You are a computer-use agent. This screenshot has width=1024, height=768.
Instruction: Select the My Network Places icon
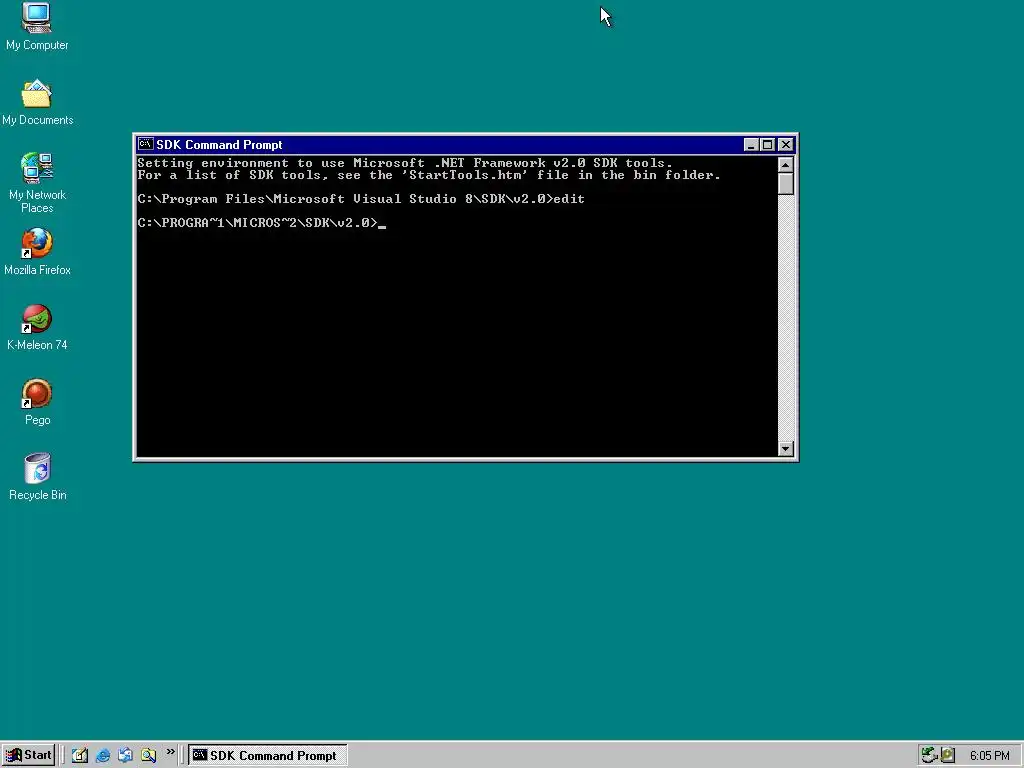37,183
